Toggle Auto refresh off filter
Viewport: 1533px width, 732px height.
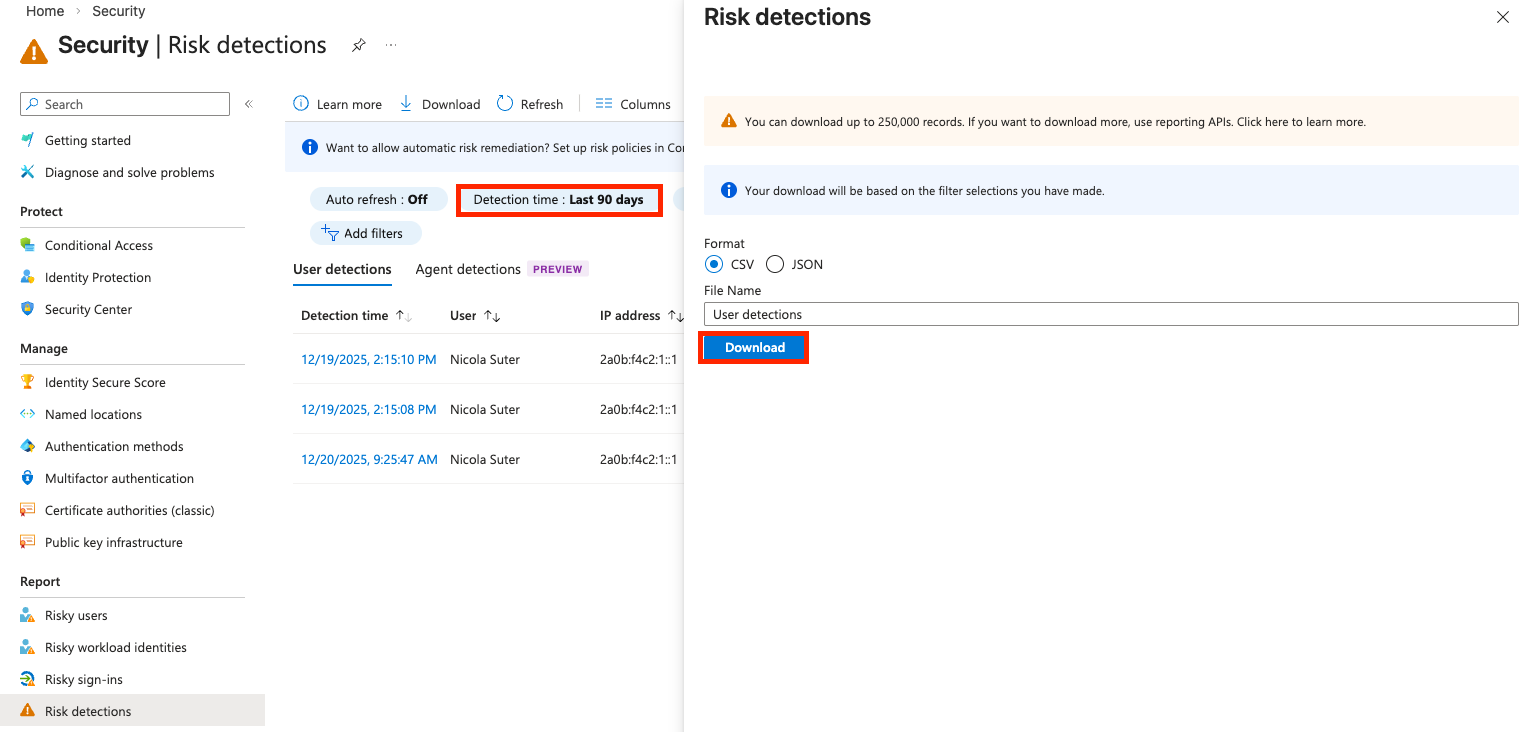[x=378, y=199]
